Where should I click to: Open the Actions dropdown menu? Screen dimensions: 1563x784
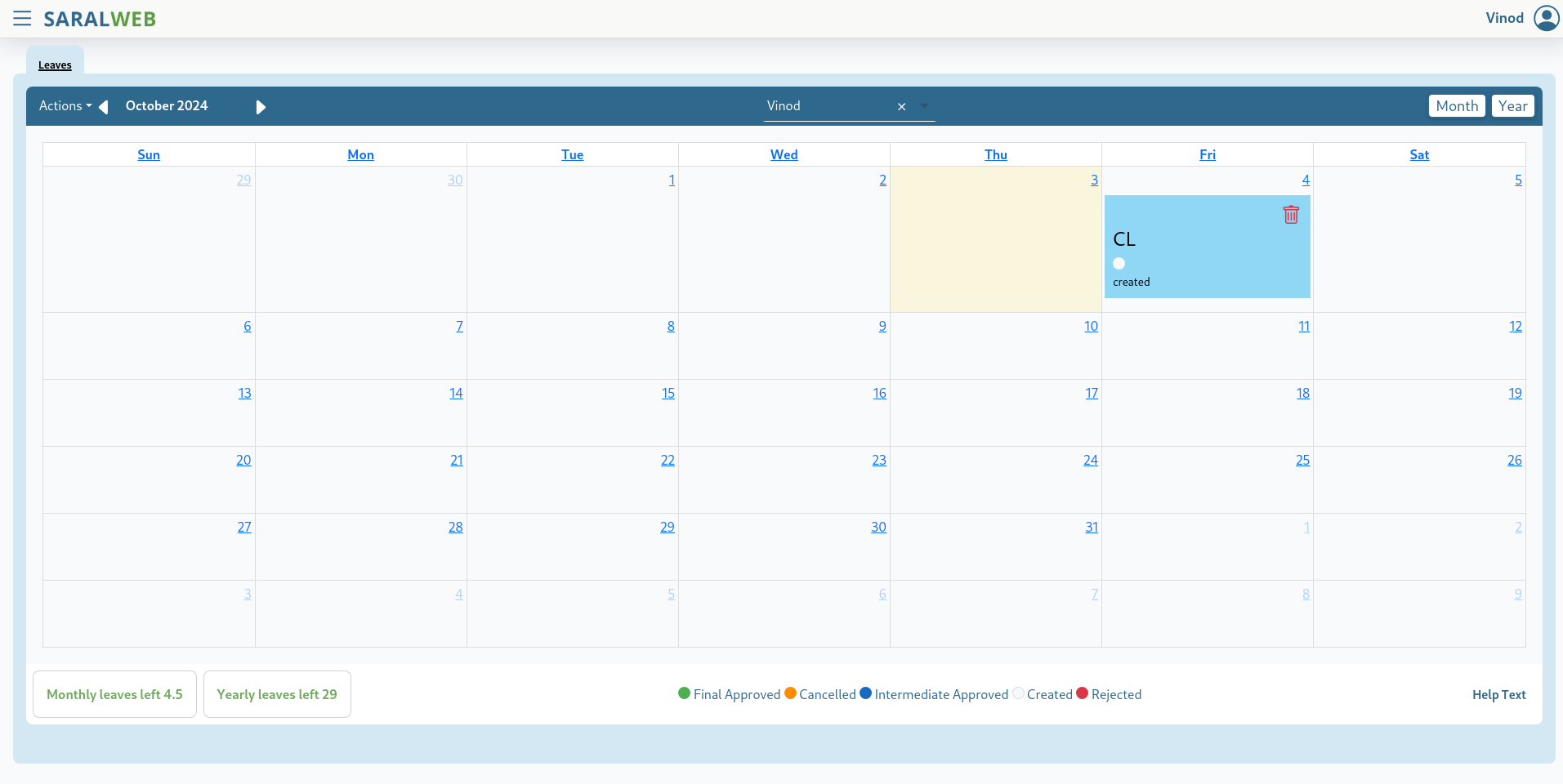(x=65, y=106)
